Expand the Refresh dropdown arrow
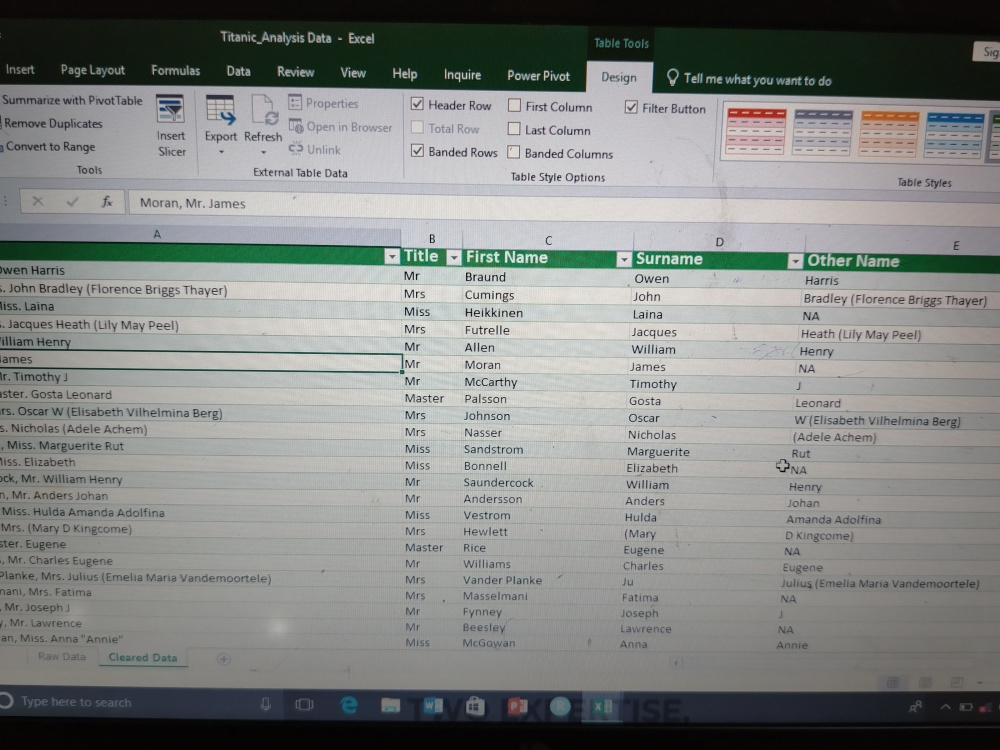This screenshot has height=750, width=1000. pos(263,152)
